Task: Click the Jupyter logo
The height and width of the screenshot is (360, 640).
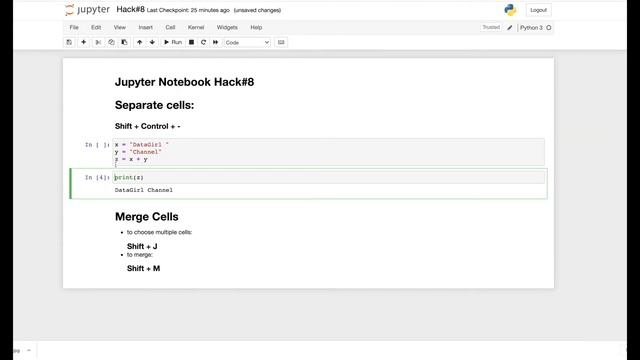Action: tap(87, 10)
